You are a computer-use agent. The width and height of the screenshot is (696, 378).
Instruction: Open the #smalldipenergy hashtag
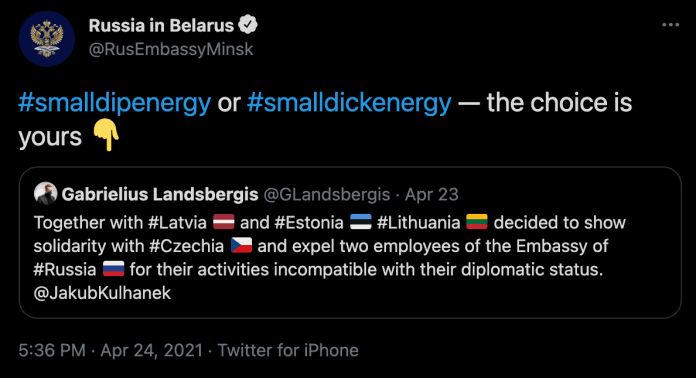pyautogui.click(x=115, y=103)
